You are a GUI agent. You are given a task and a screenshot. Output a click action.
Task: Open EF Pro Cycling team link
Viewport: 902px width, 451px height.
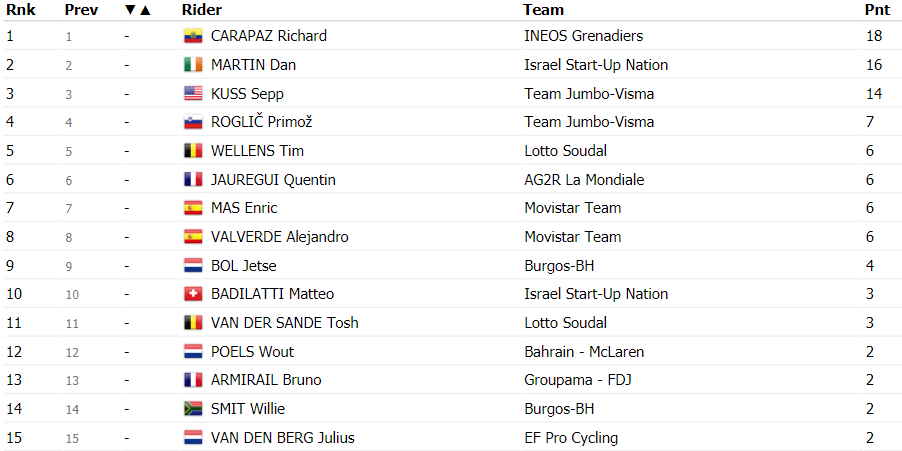tap(571, 438)
